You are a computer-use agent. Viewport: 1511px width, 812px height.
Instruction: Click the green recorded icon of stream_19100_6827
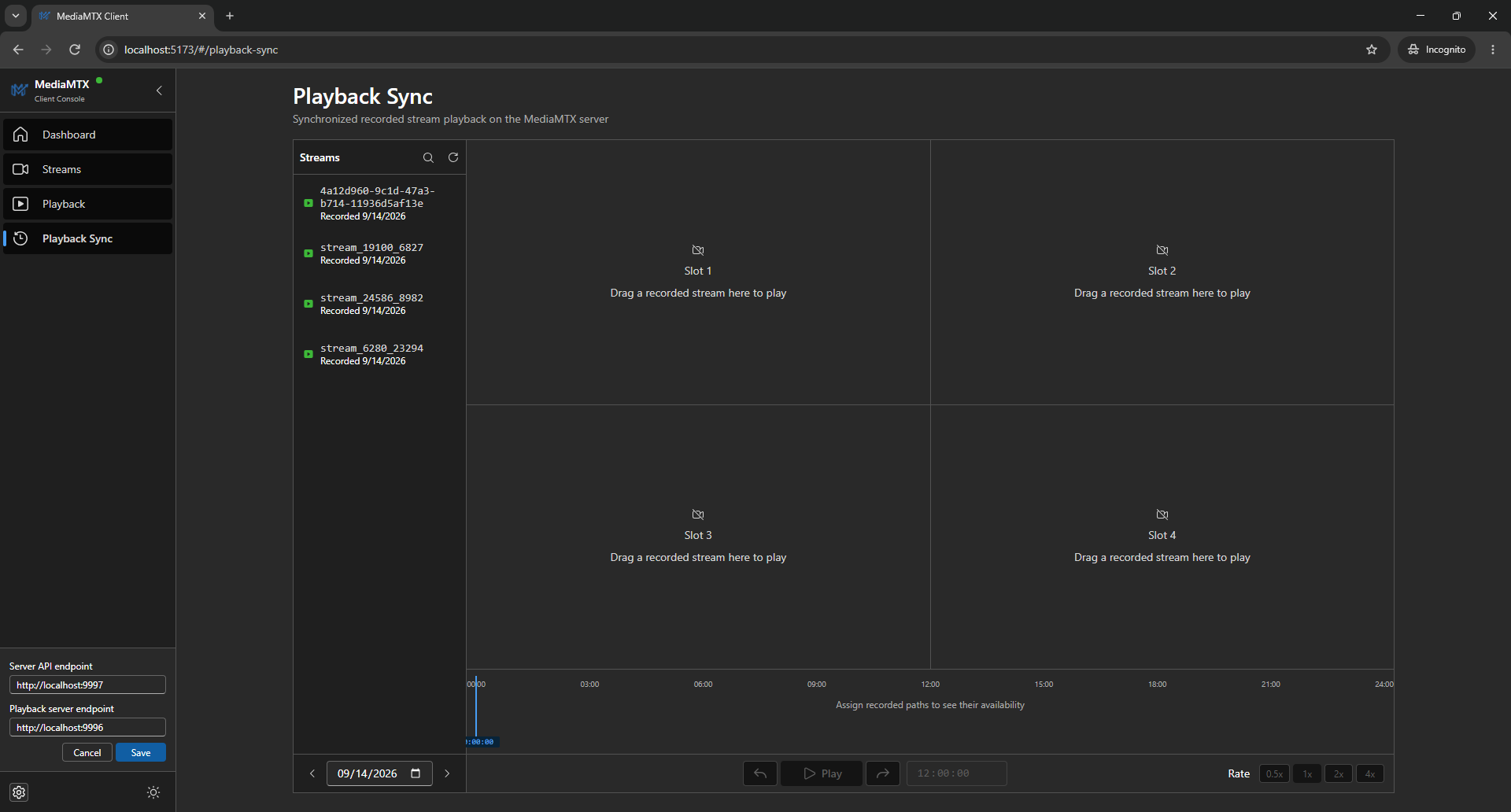click(x=308, y=253)
